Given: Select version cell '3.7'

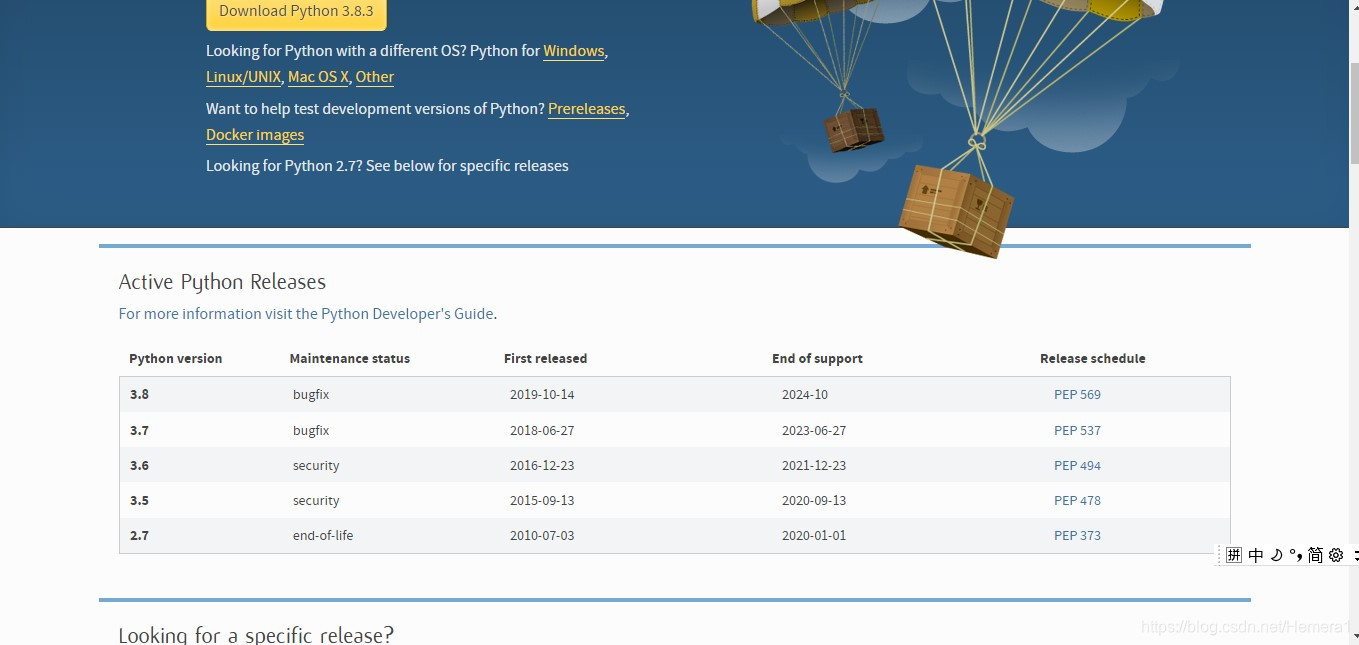Looking at the screenshot, I should coord(139,431).
